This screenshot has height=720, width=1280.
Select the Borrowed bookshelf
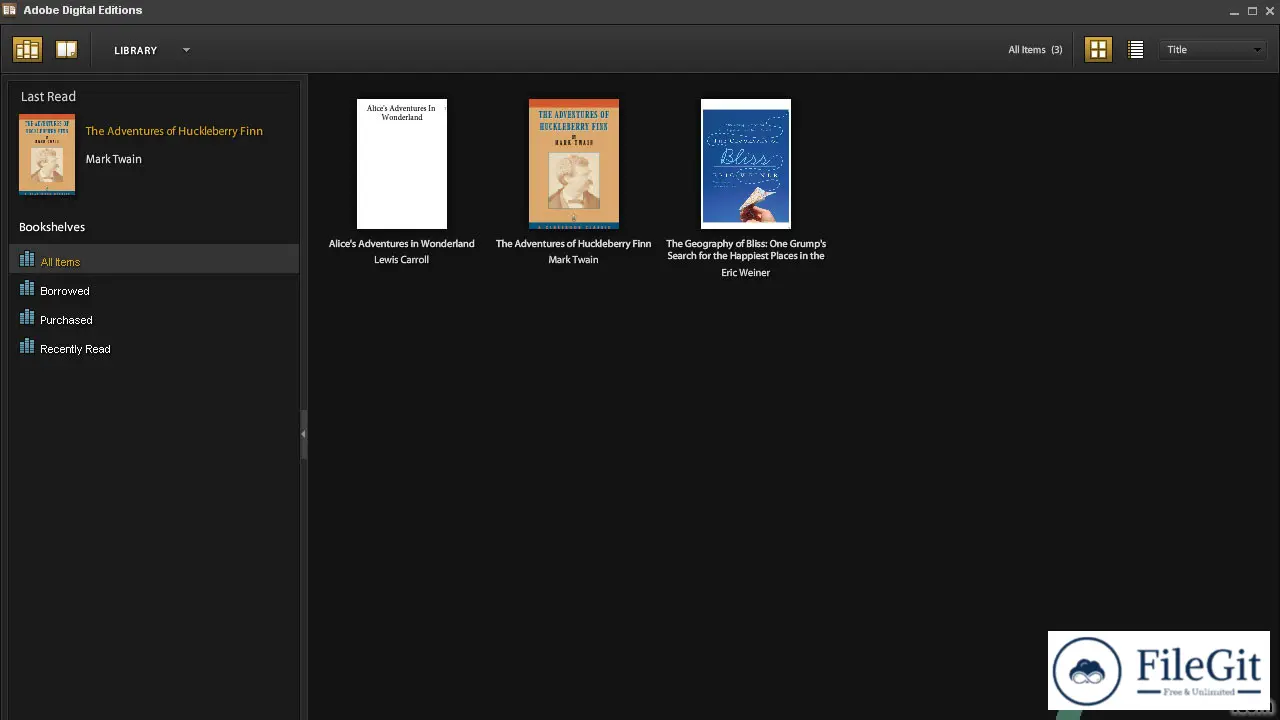point(154,290)
